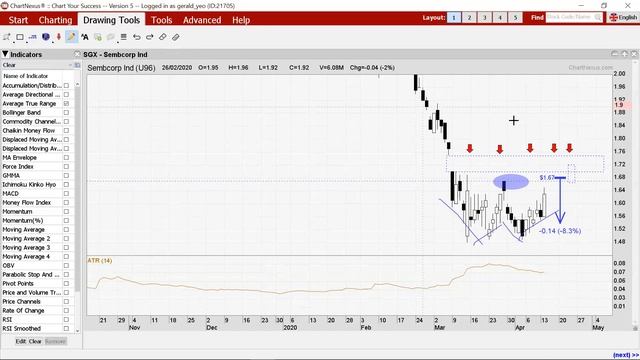Open the rectangle tool dropdown arrow

coord(27,42)
